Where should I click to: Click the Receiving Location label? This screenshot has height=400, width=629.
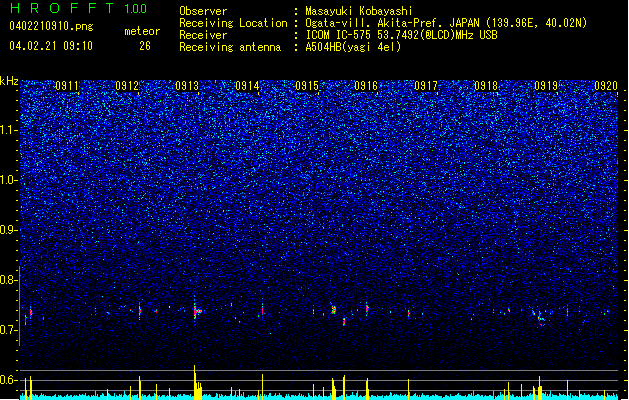[x=233, y=23]
